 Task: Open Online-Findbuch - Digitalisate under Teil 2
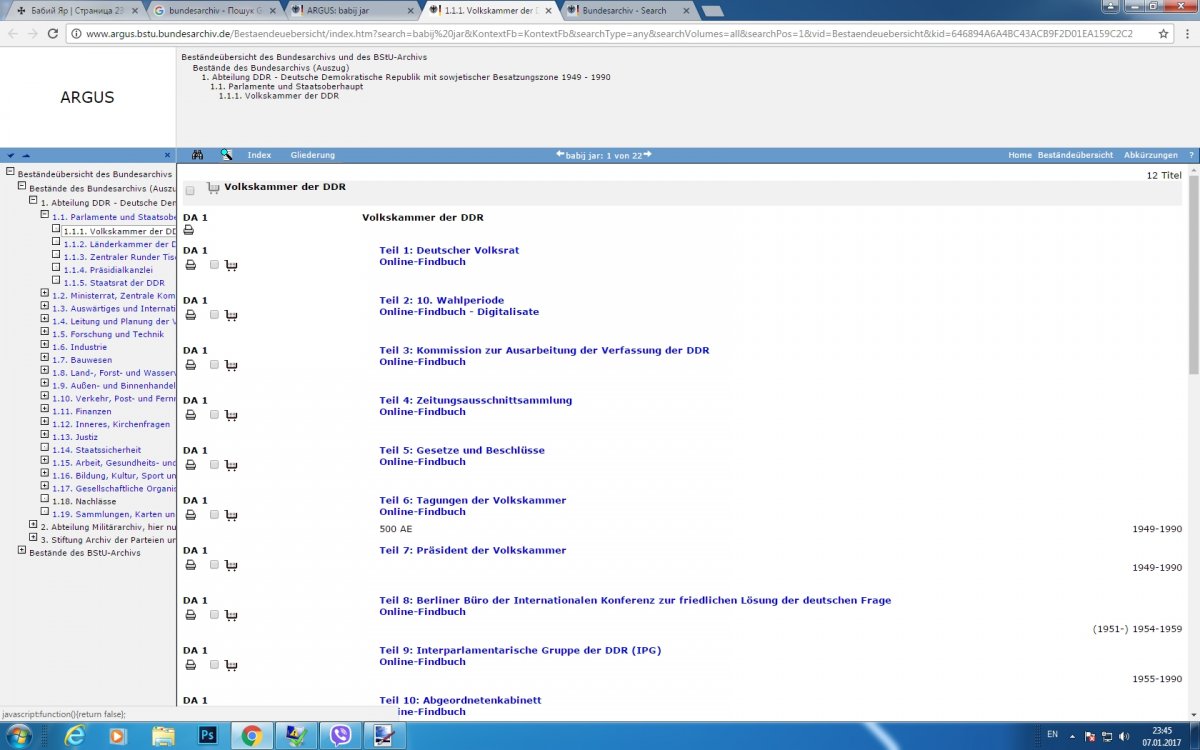pyautogui.click(x=459, y=312)
